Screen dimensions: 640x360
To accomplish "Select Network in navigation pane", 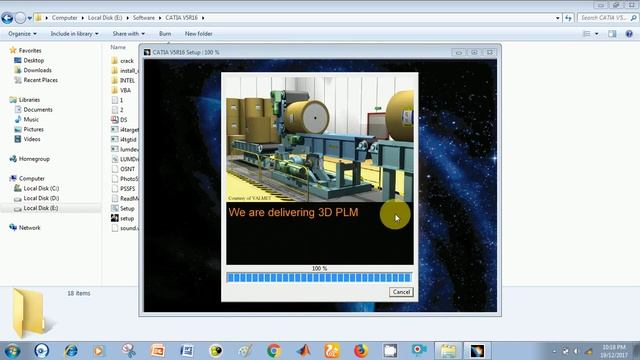I will tap(29, 228).
